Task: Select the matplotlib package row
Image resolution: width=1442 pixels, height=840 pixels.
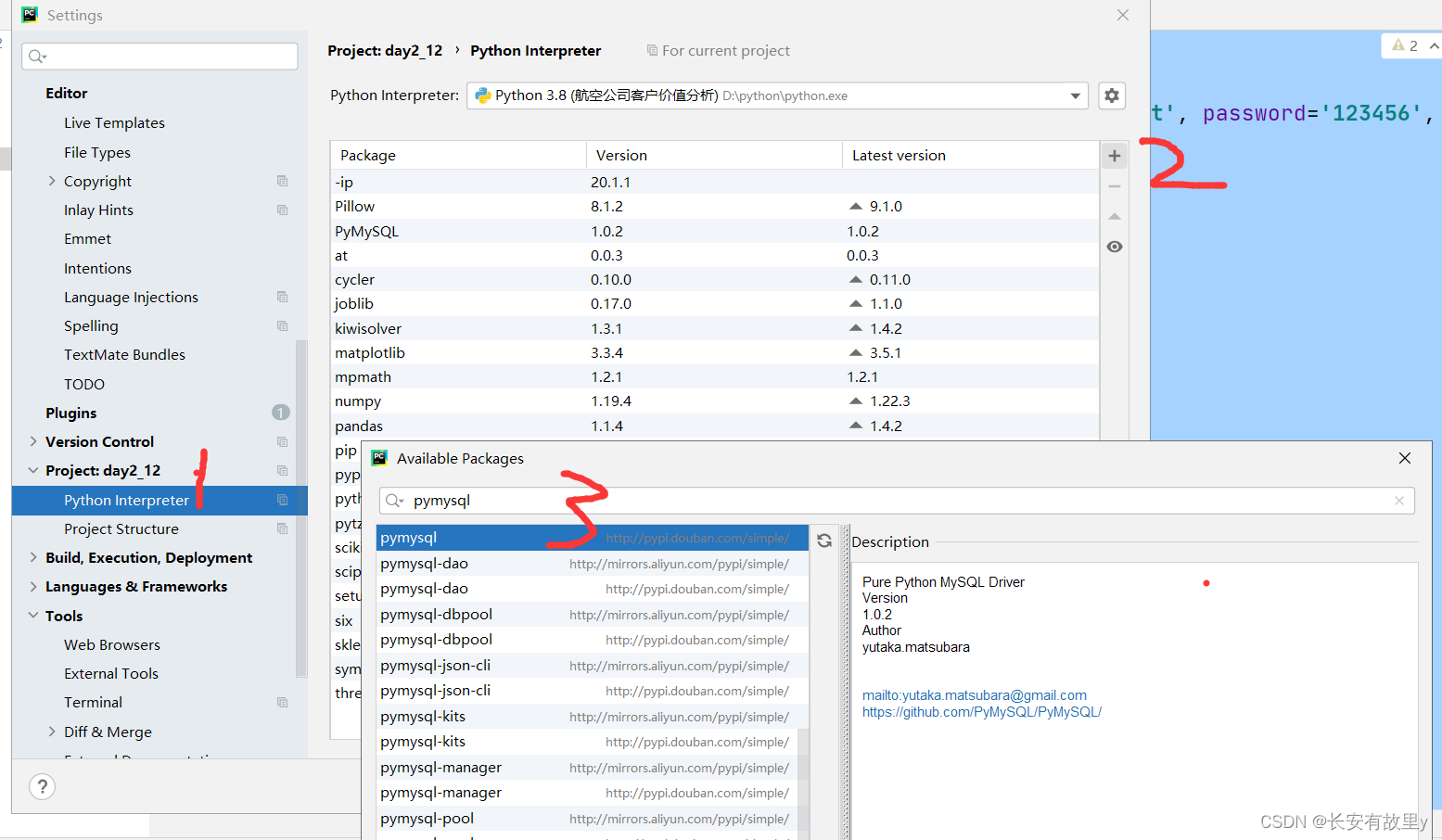Action: (715, 352)
